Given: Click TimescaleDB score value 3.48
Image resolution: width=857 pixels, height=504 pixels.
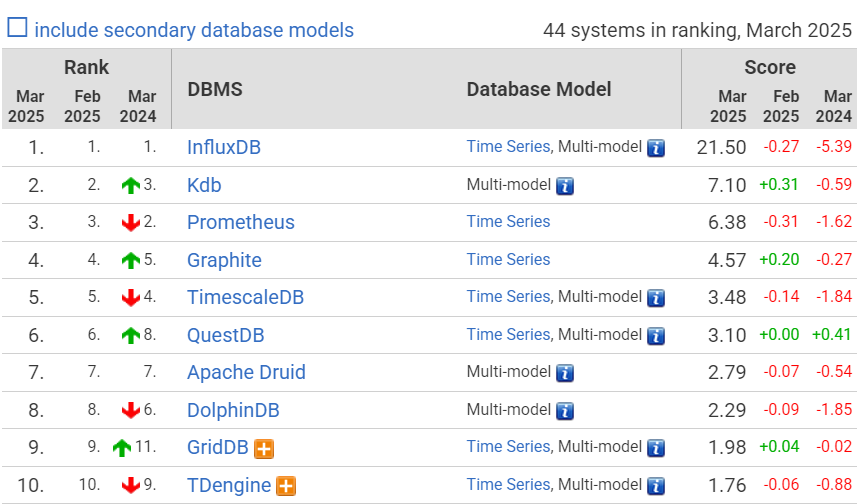Looking at the screenshot, I should tap(726, 297).
